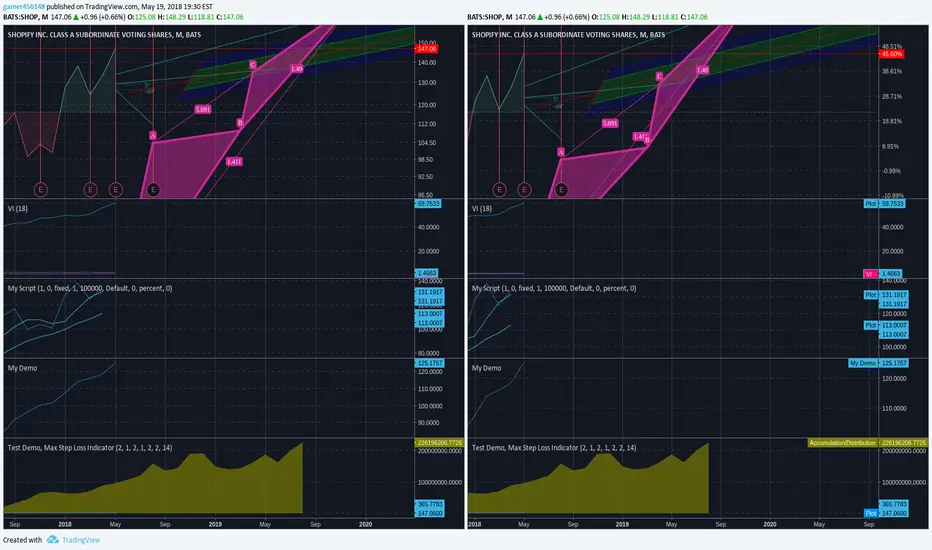Select pink point label B in left chart
Screen dimensions: 932x550
(x=240, y=122)
